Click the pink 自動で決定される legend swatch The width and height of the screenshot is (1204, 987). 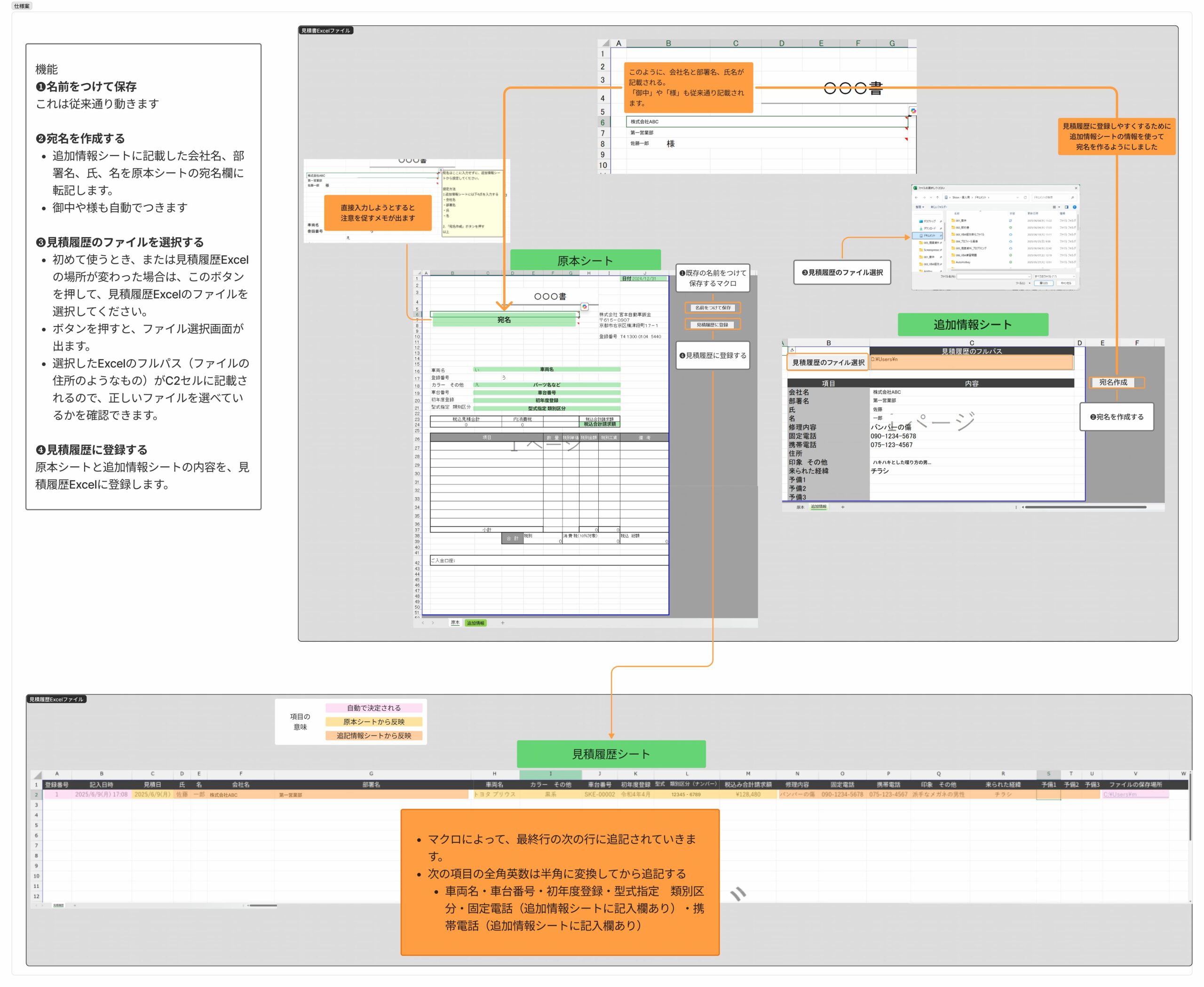373,708
